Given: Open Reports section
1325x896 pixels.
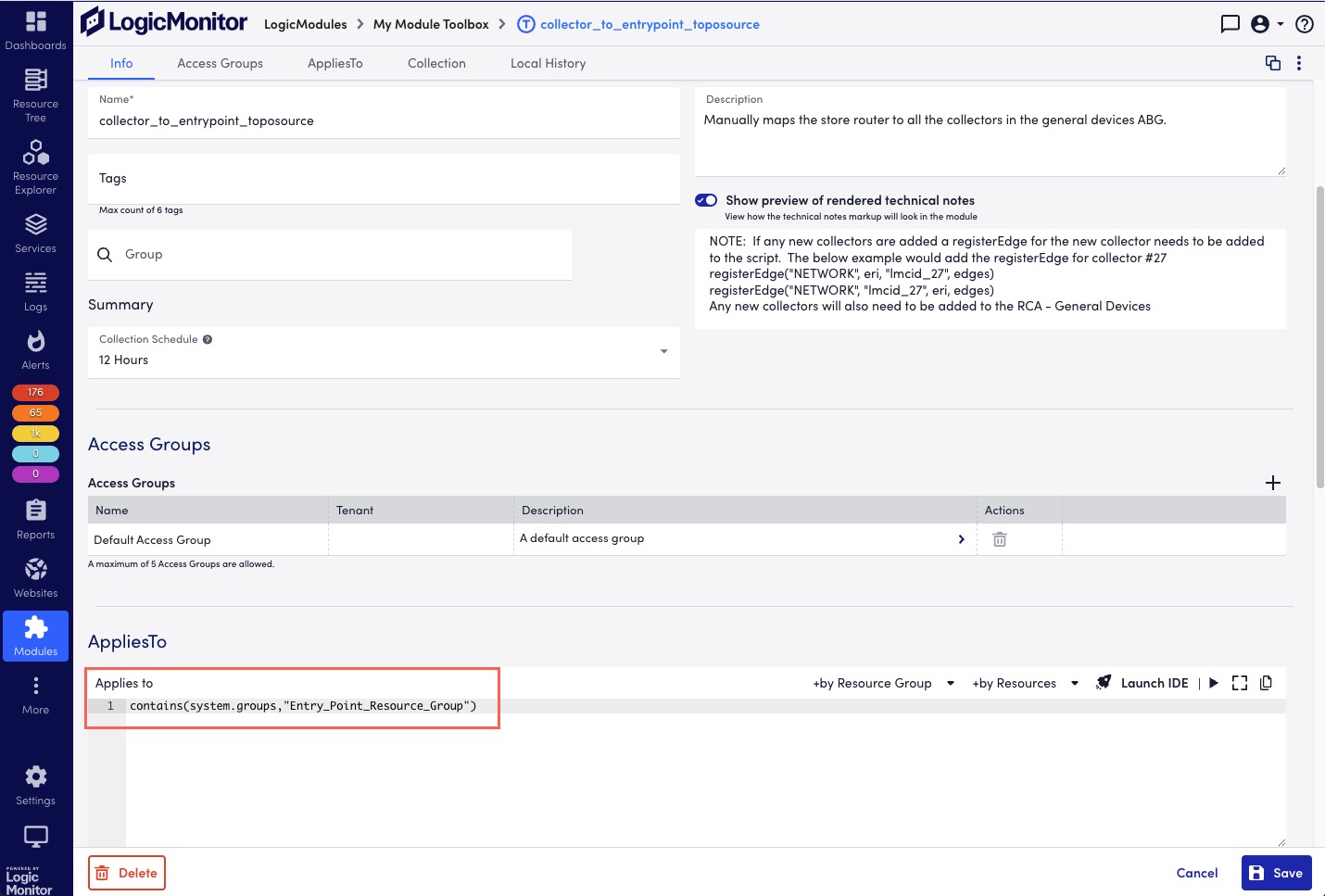Looking at the screenshot, I should point(35,520).
